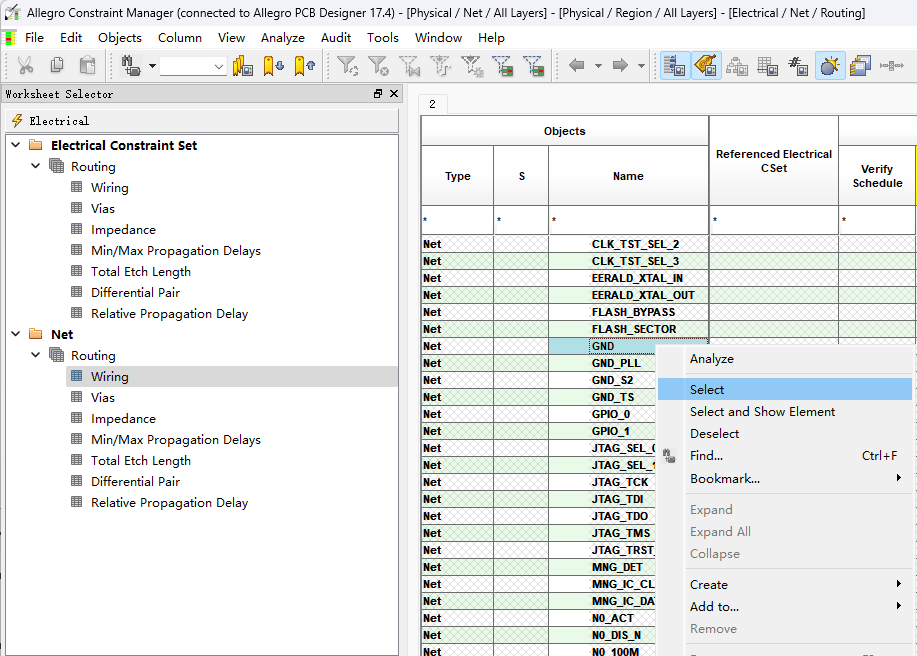Open the bookmarks list icon with two bookmarks
917x656 pixels.
pos(243,65)
